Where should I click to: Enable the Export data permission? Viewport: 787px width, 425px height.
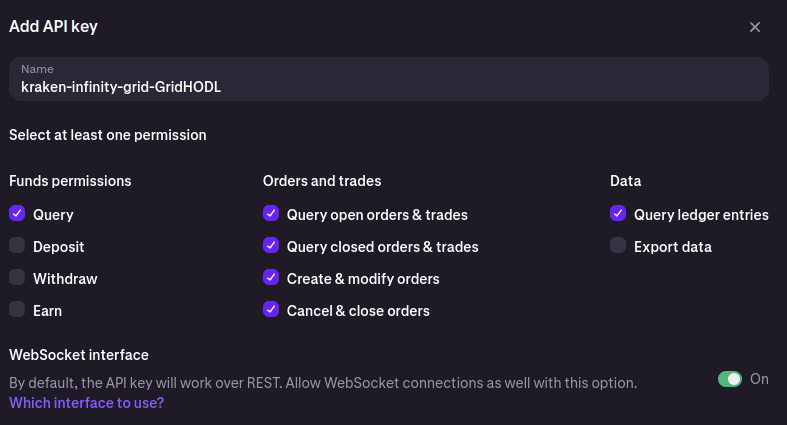pos(618,246)
